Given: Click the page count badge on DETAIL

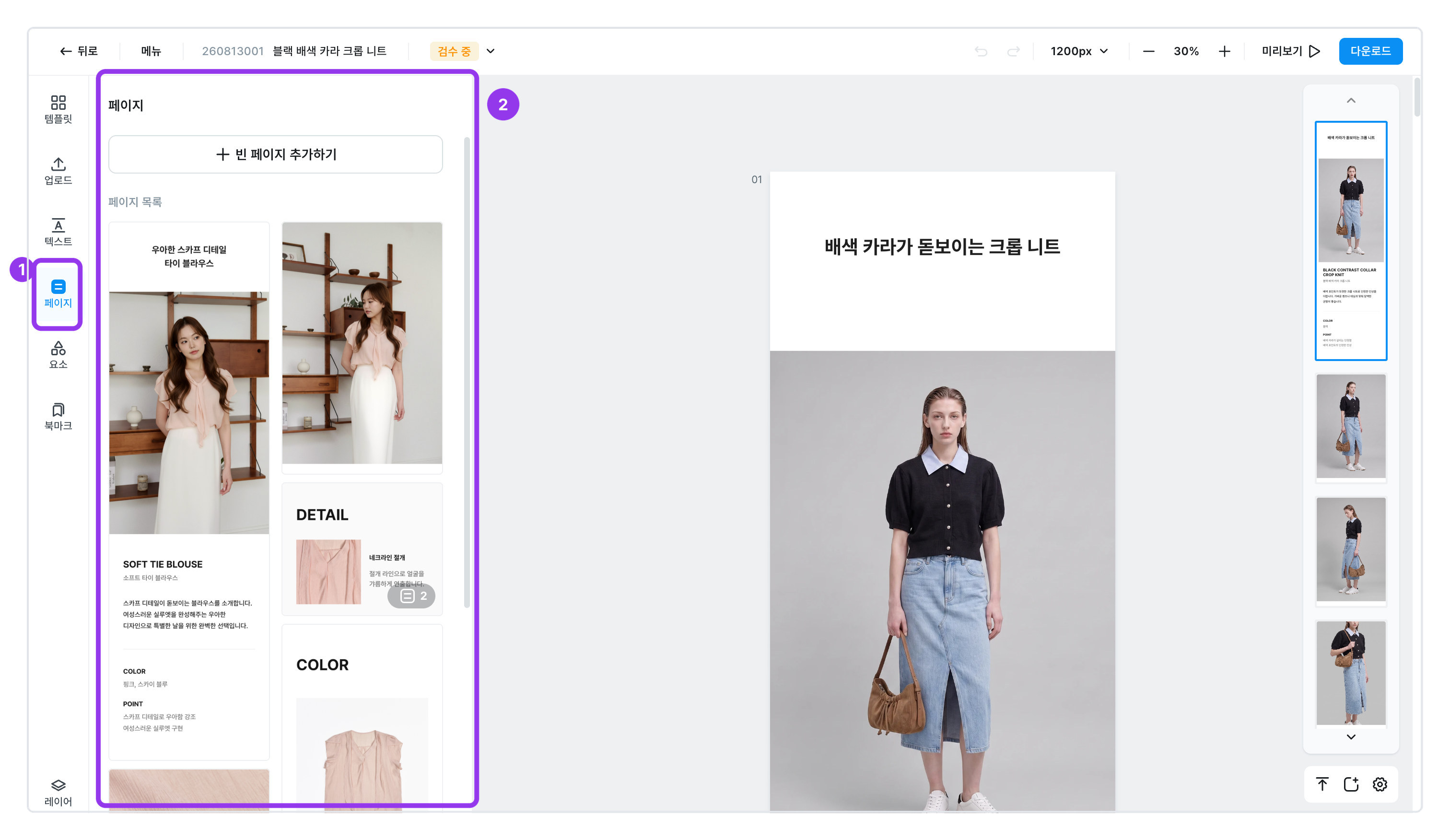Looking at the screenshot, I should [x=411, y=596].
